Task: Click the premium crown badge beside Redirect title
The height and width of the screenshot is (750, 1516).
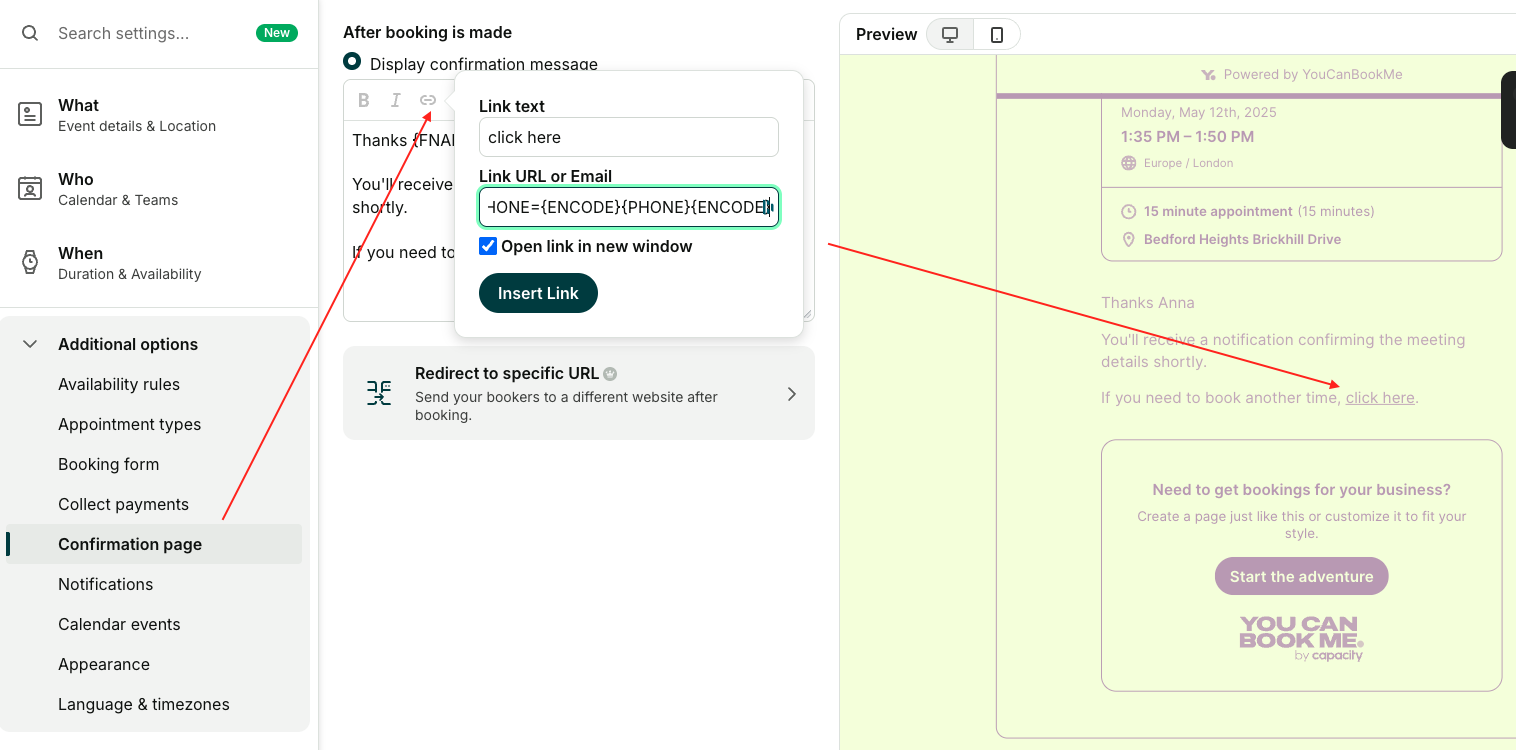Action: pyautogui.click(x=610, y=374)
